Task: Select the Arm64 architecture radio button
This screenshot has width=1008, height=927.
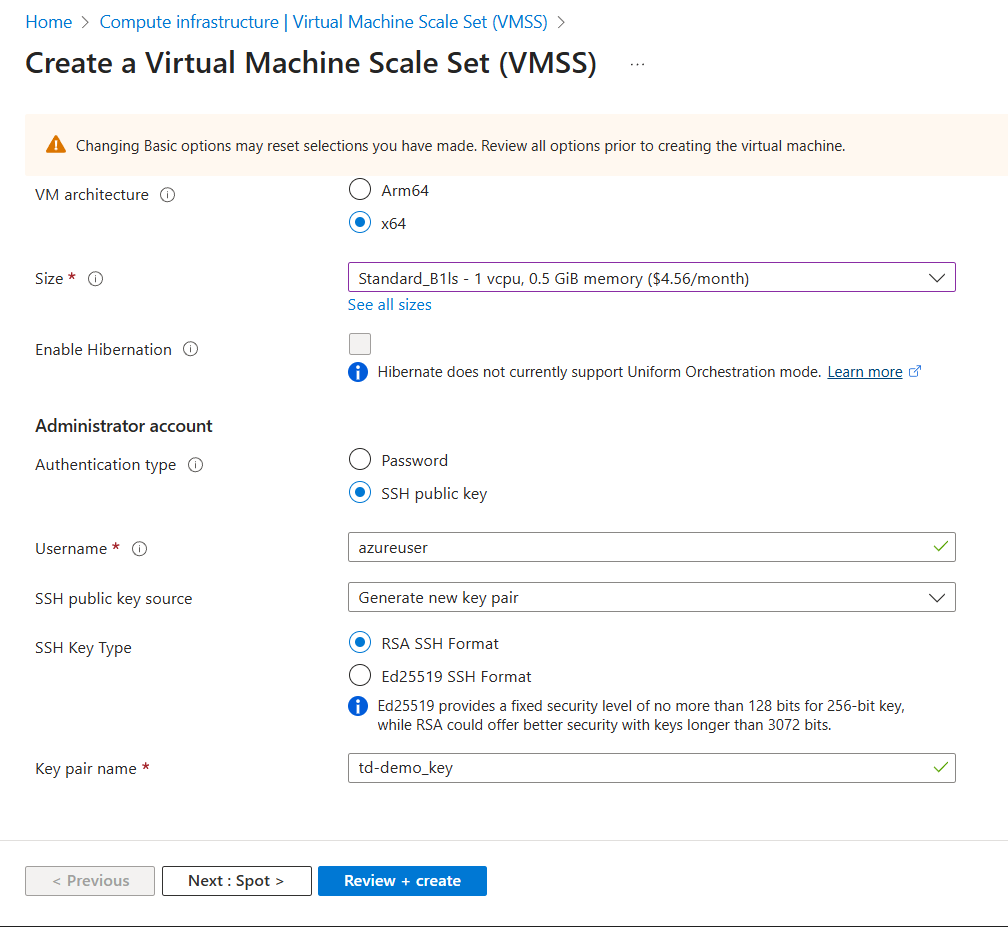Action: pos(360,190)
